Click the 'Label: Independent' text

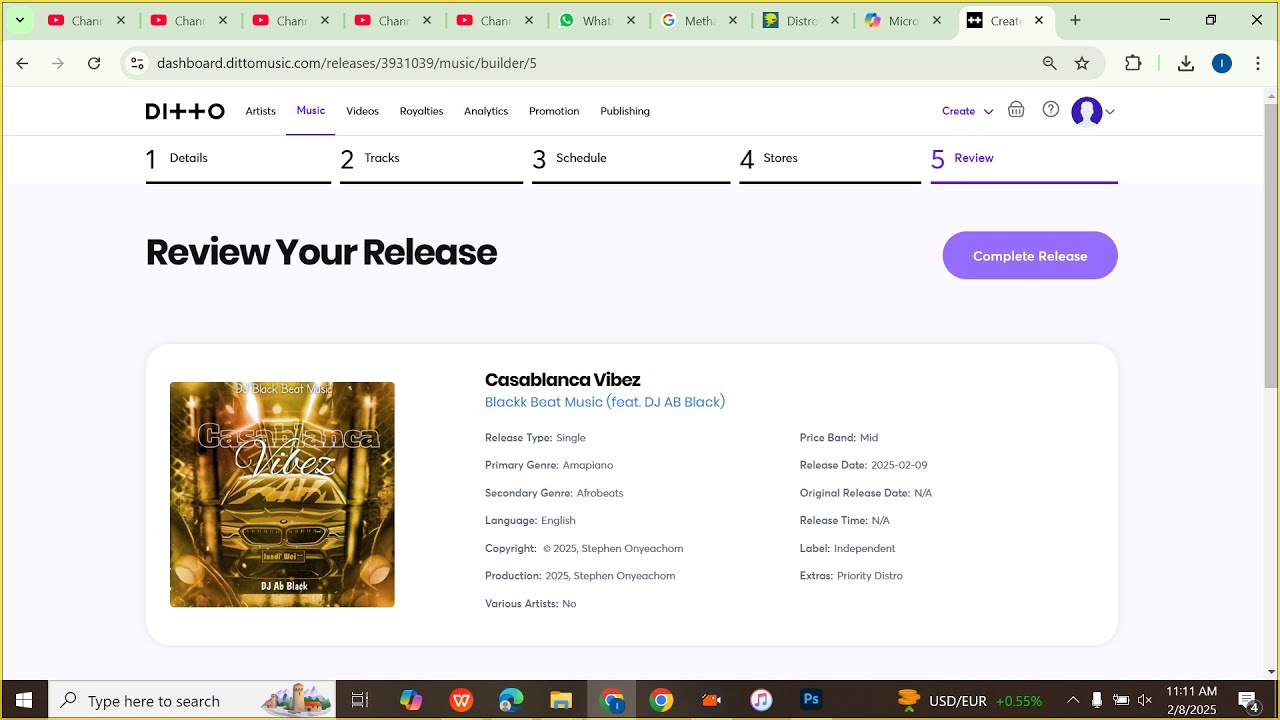[x=848, y=548]
